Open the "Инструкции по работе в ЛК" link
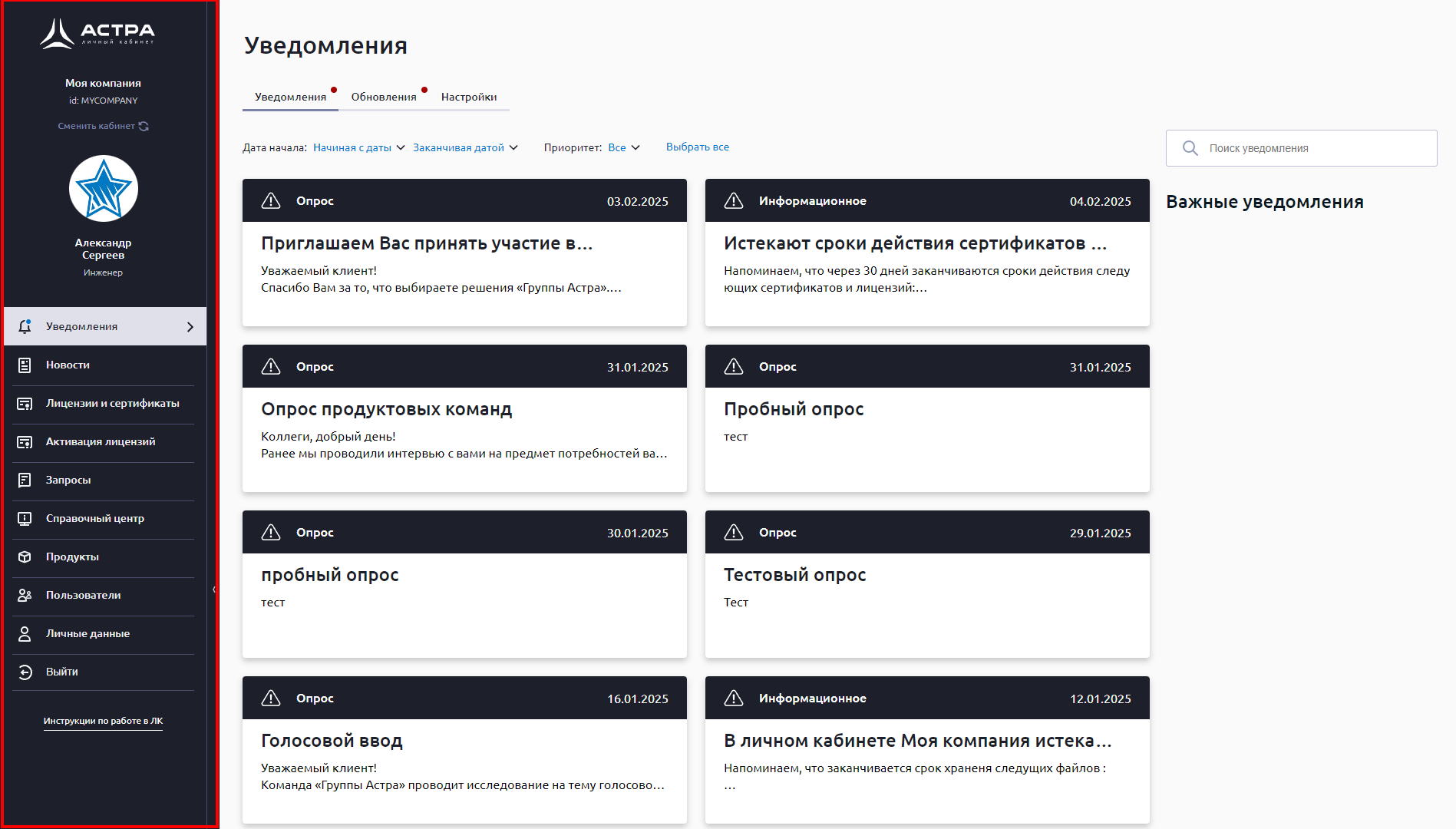 (x=103, y=721)
